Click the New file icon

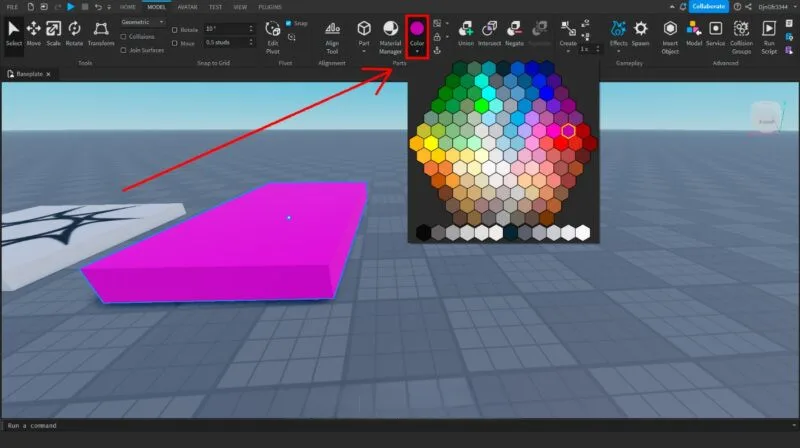pyautogui.click(x=31, y=7)
